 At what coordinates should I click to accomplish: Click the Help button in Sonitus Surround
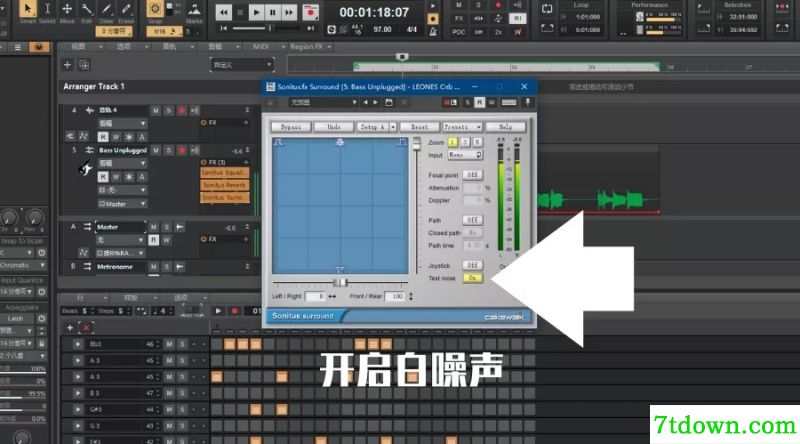coord(505,127)
